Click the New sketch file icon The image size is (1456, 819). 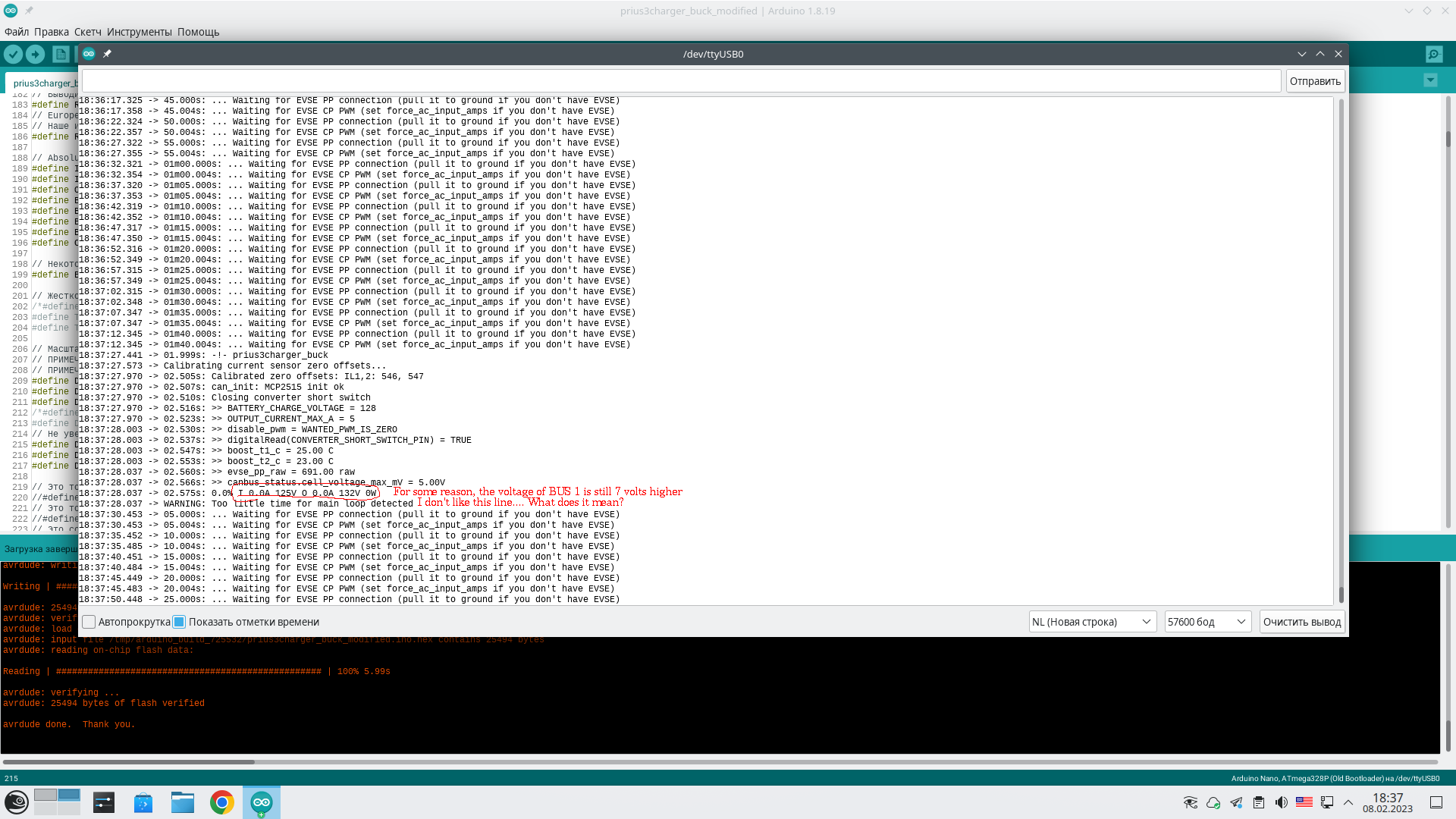coord(61,54)
